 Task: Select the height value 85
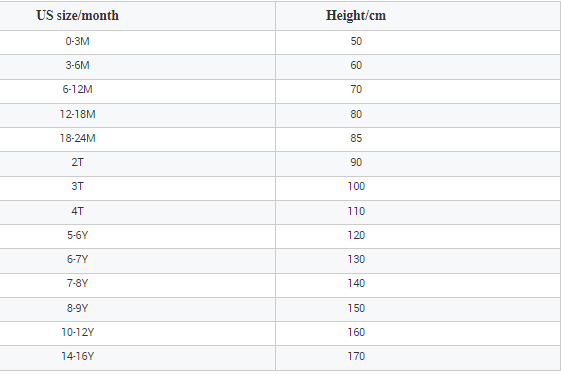pos(356,138)
